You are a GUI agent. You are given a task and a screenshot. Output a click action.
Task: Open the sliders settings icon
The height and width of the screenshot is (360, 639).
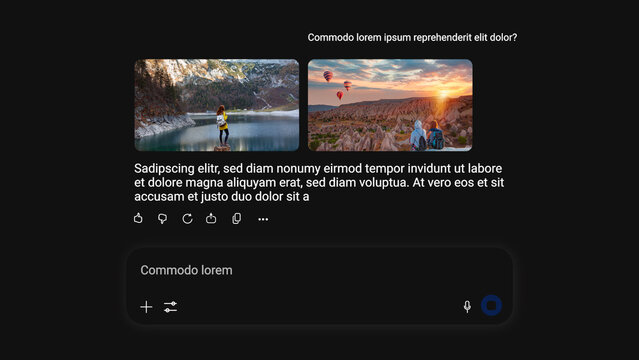point(170,307)
